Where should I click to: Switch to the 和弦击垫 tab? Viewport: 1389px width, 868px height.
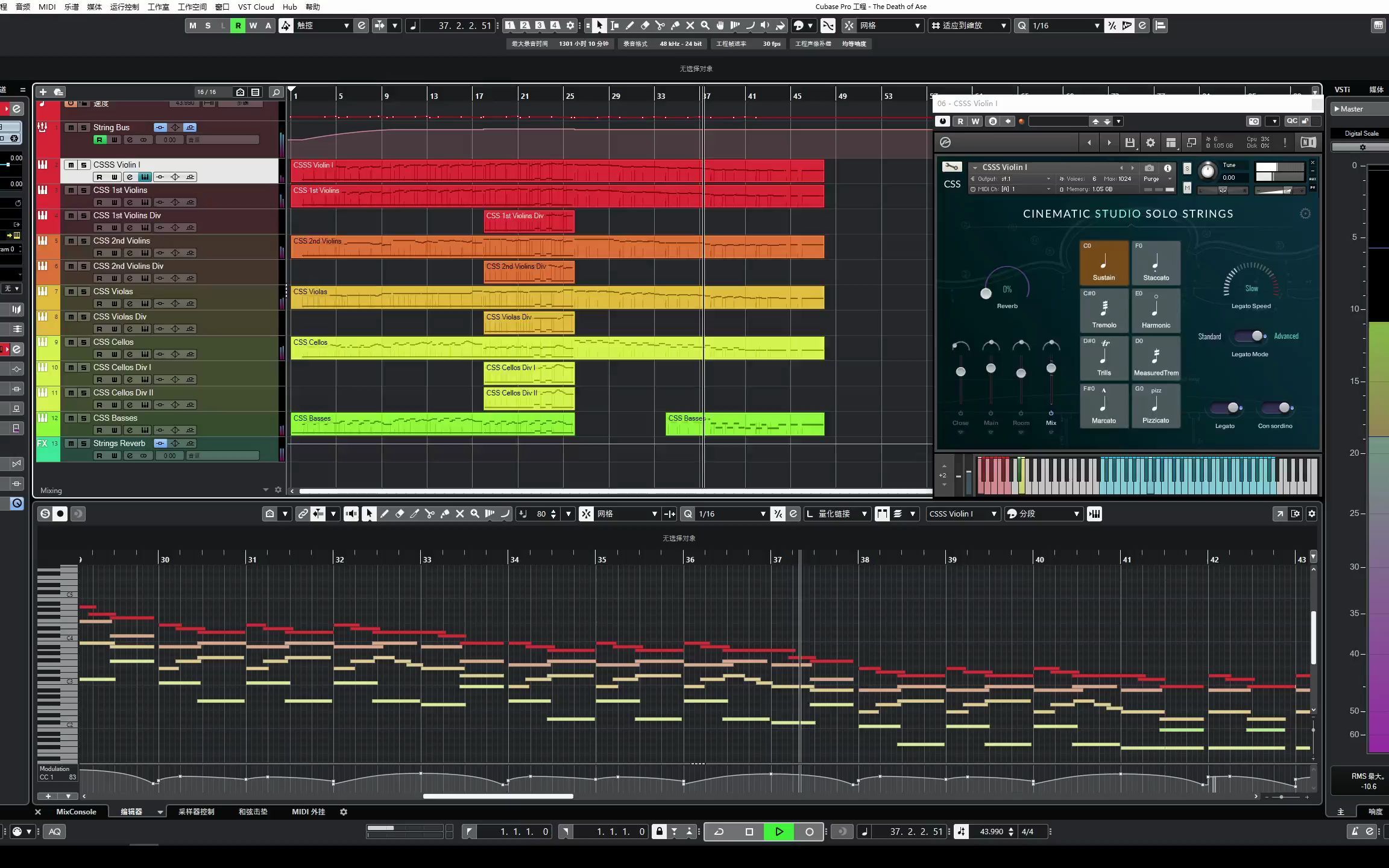point(253,811)
